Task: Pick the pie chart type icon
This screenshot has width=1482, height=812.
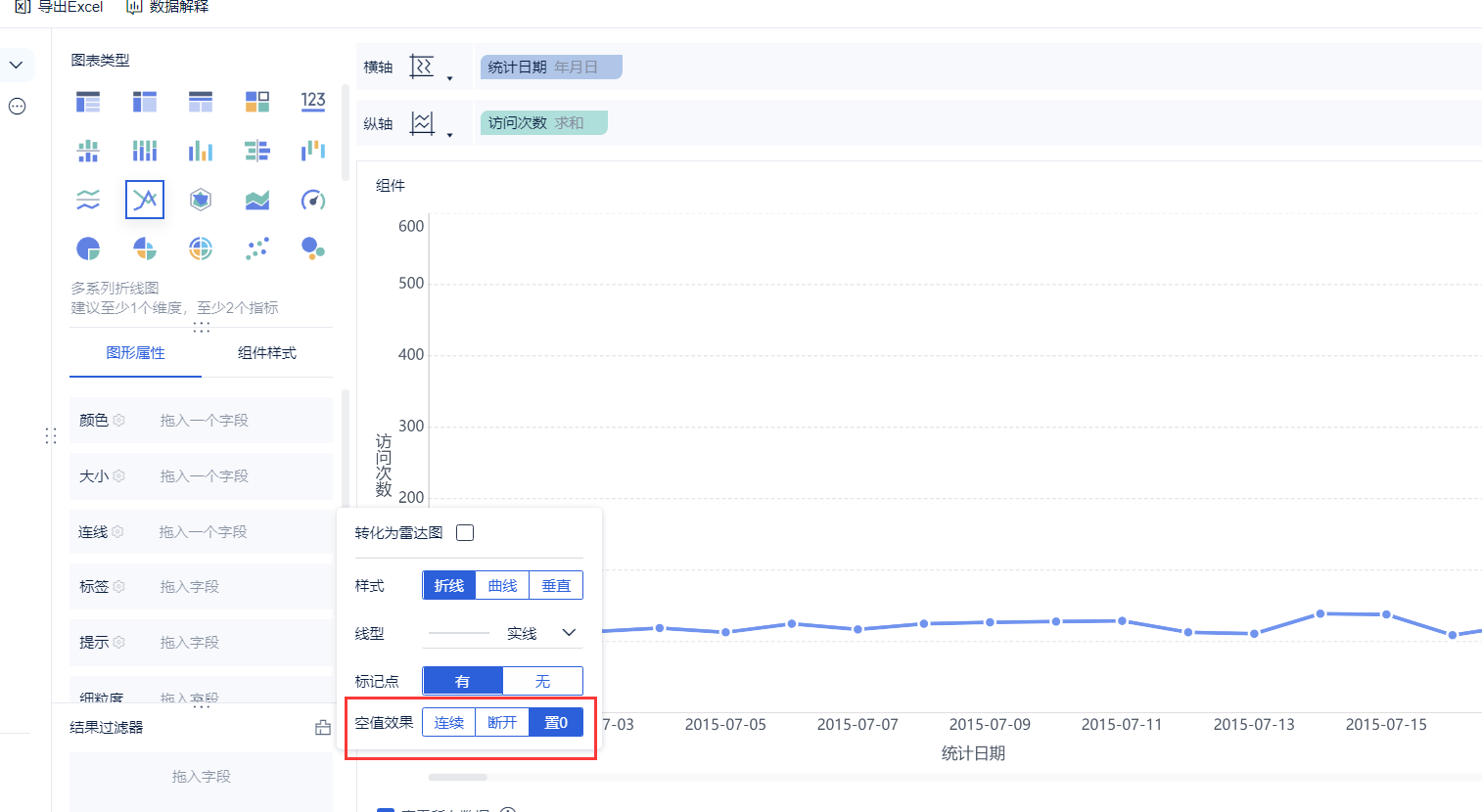Action: (x=88, y=248)
